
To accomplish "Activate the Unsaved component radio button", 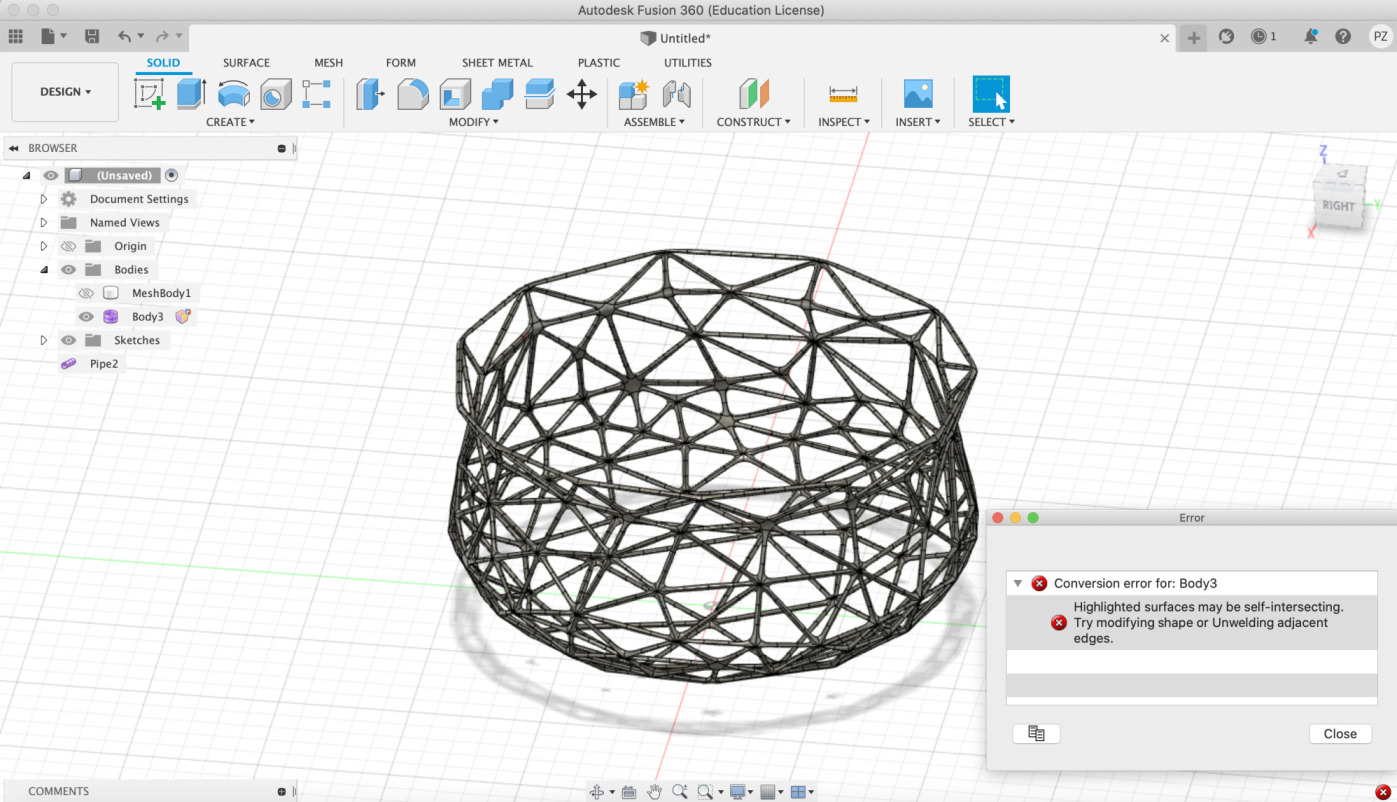I will coord(171,175).
